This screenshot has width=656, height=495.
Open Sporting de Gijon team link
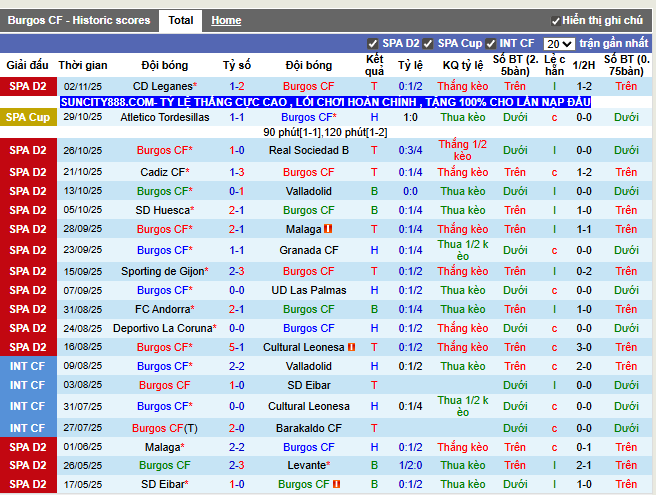click(164, 271)
